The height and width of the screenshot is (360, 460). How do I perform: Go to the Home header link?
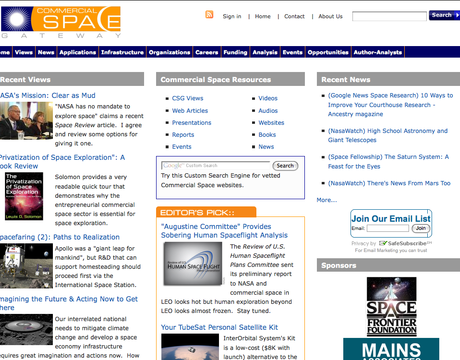[263, 16]
